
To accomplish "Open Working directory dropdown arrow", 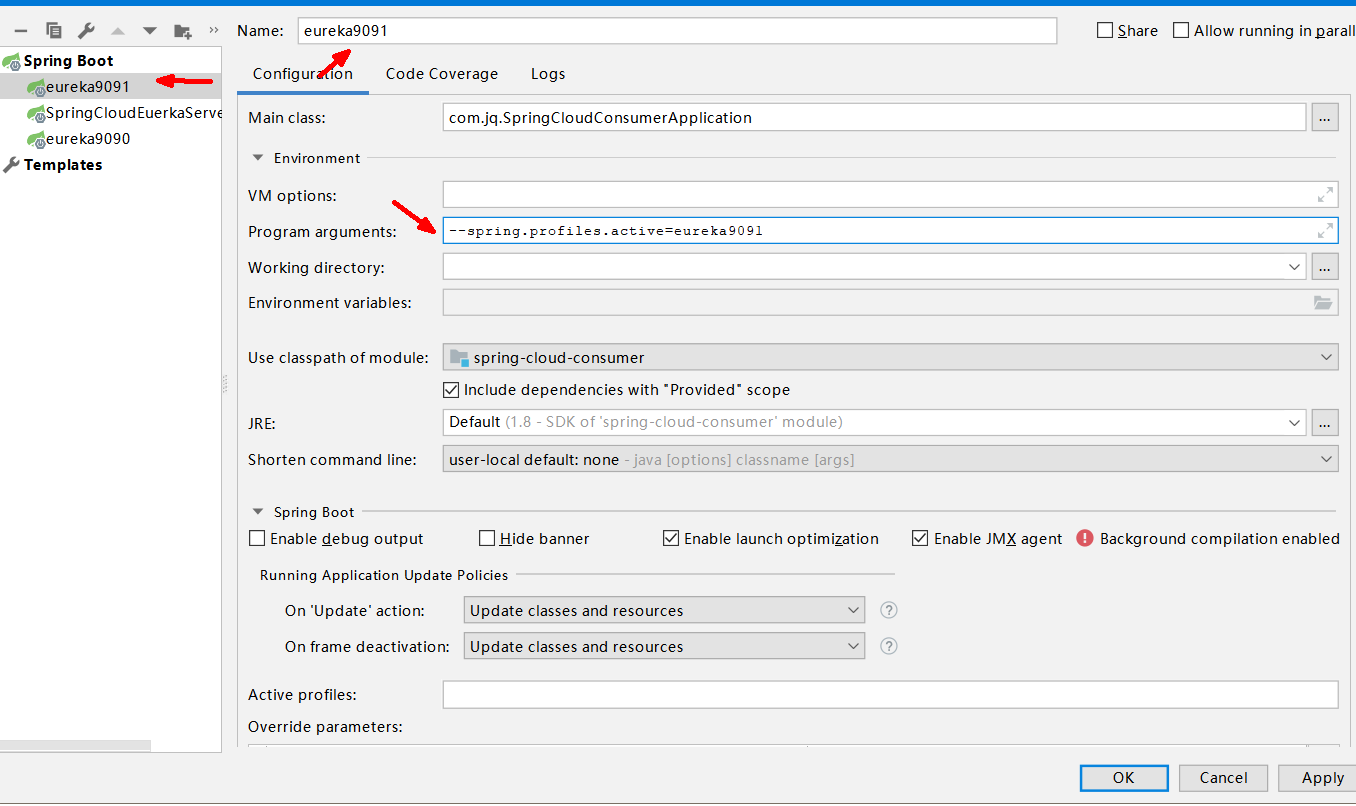I will pyautogui.click(x=1296, y=267).
